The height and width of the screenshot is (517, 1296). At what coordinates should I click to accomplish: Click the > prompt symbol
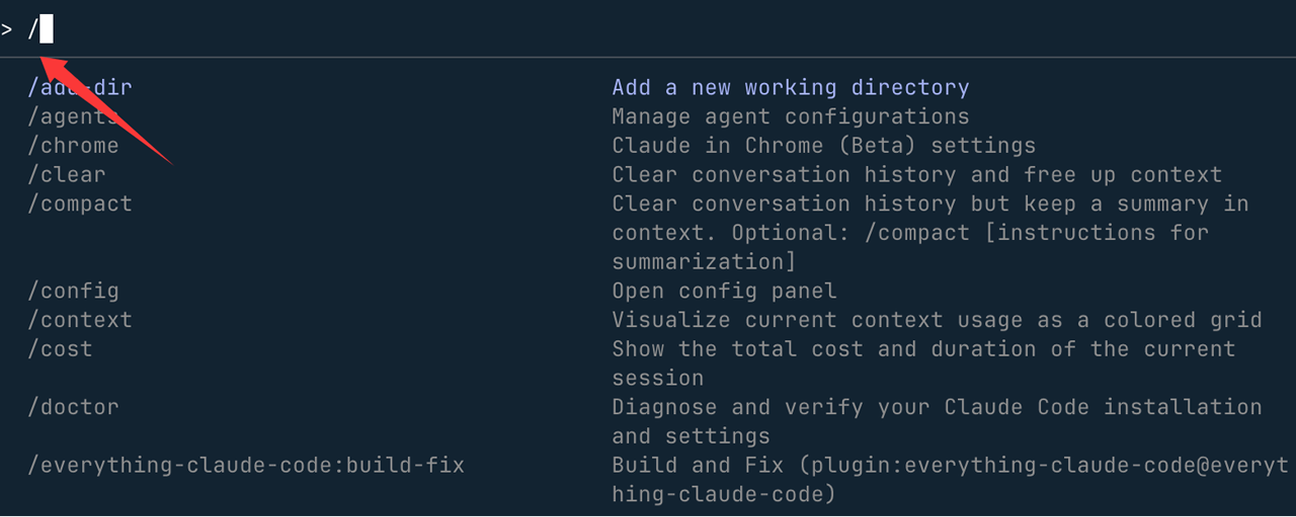[7, 30]
